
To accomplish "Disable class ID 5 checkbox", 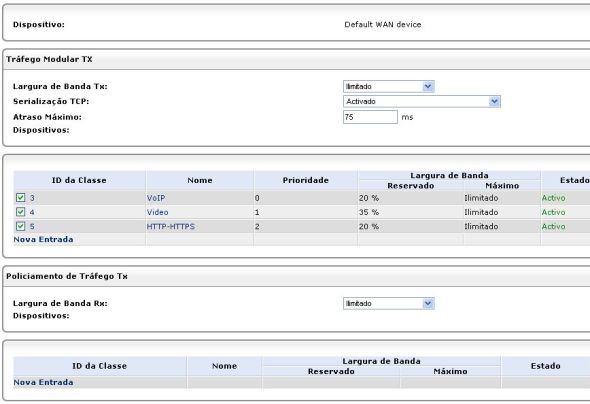I will [20, 226].
